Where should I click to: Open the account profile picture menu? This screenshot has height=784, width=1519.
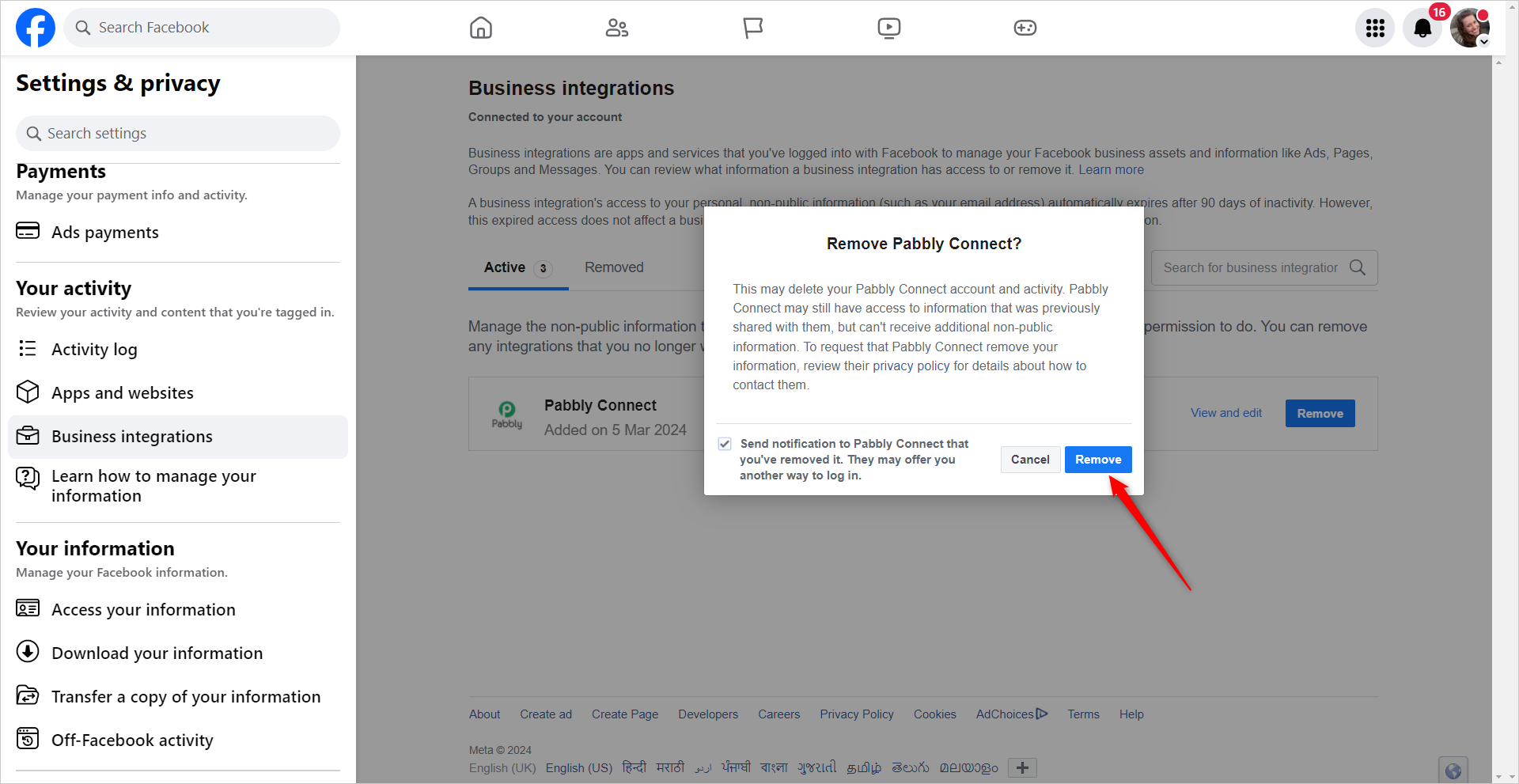[x=1470, y=28]
